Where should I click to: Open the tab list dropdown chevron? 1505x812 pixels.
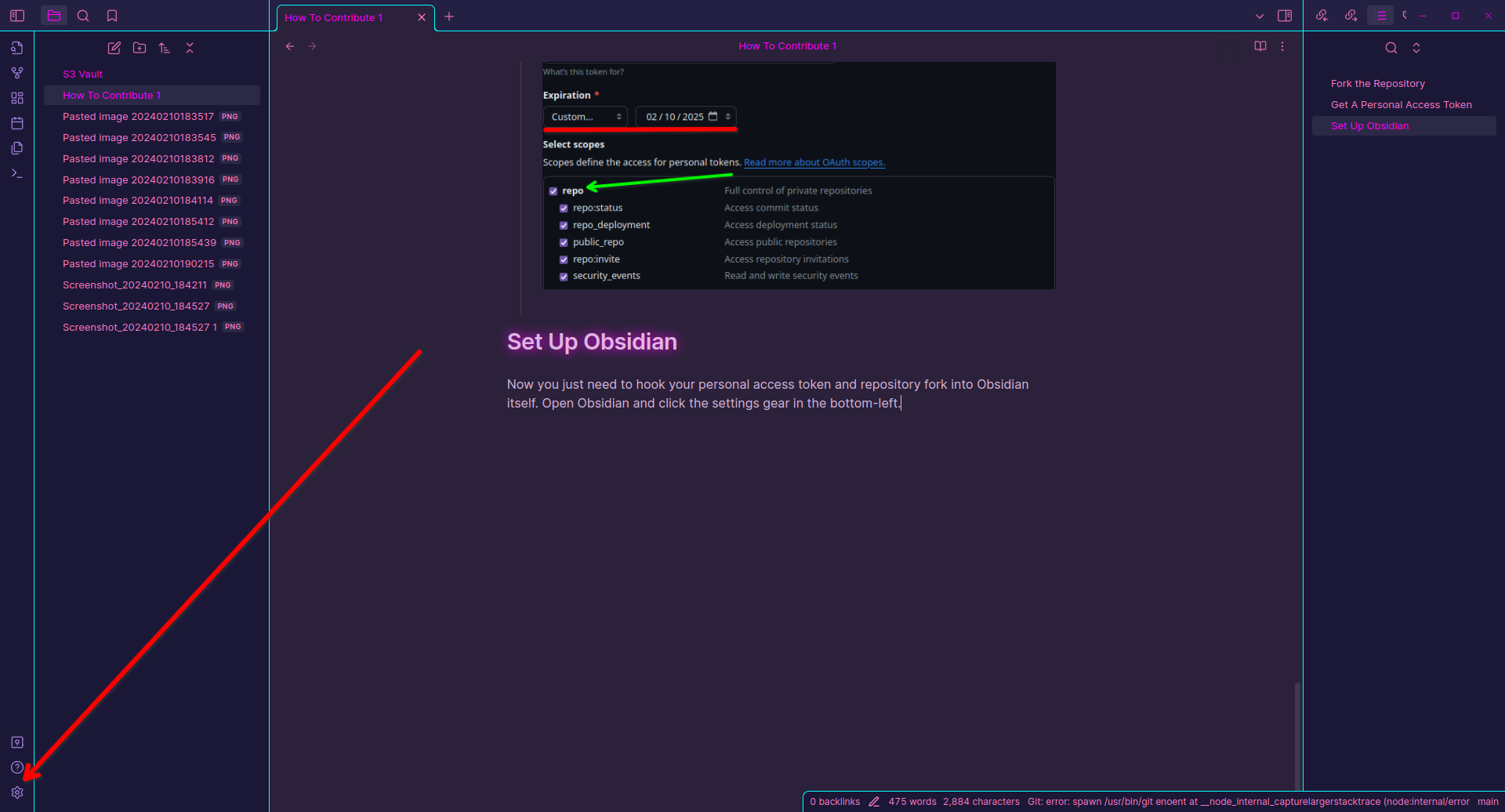(1260, 16)
